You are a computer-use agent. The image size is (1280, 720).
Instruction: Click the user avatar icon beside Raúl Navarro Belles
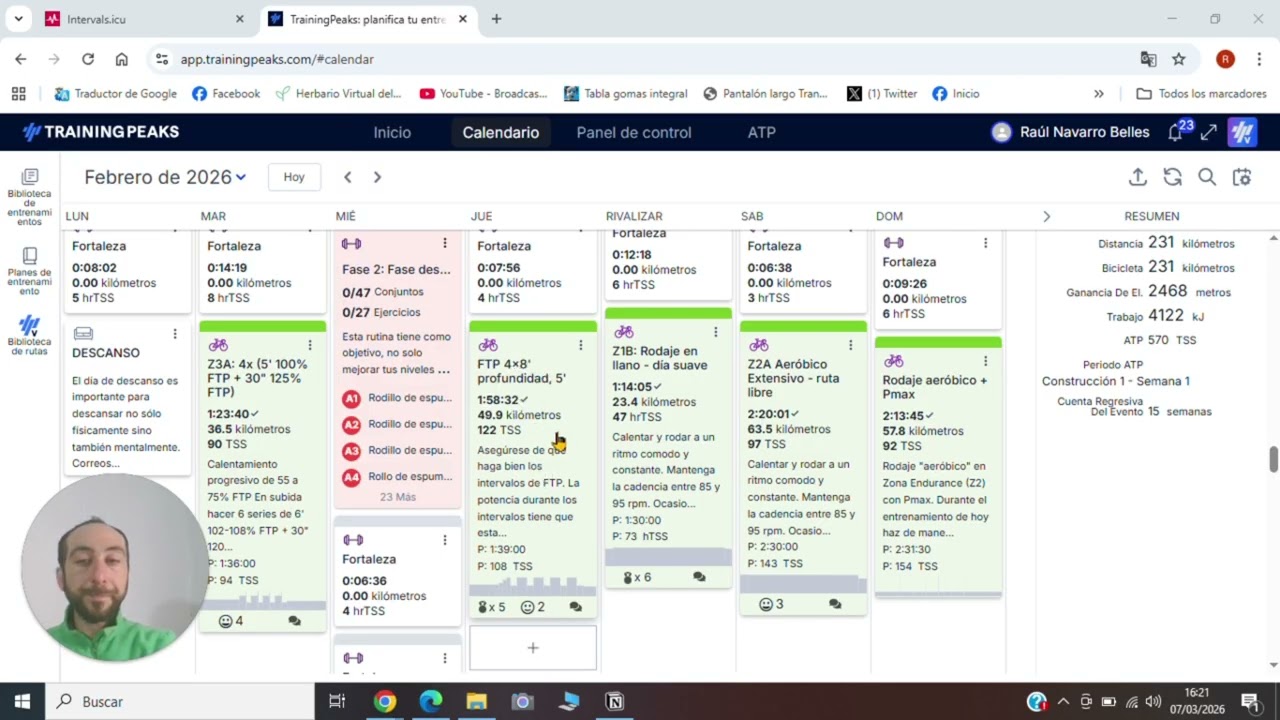click(x=1001, y=132)
